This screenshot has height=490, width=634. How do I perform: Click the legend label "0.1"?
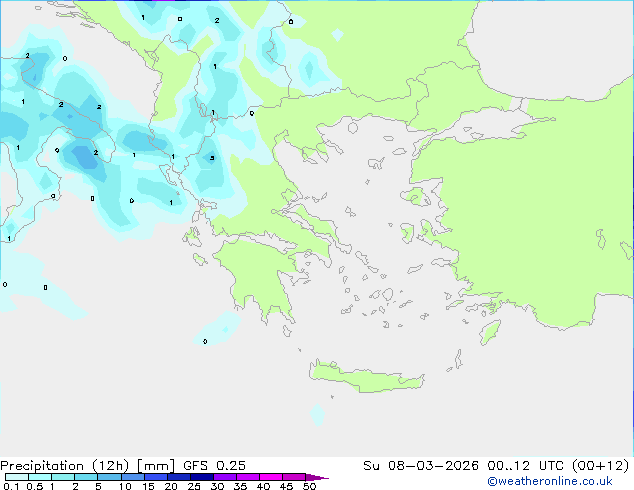coord(11,486)
